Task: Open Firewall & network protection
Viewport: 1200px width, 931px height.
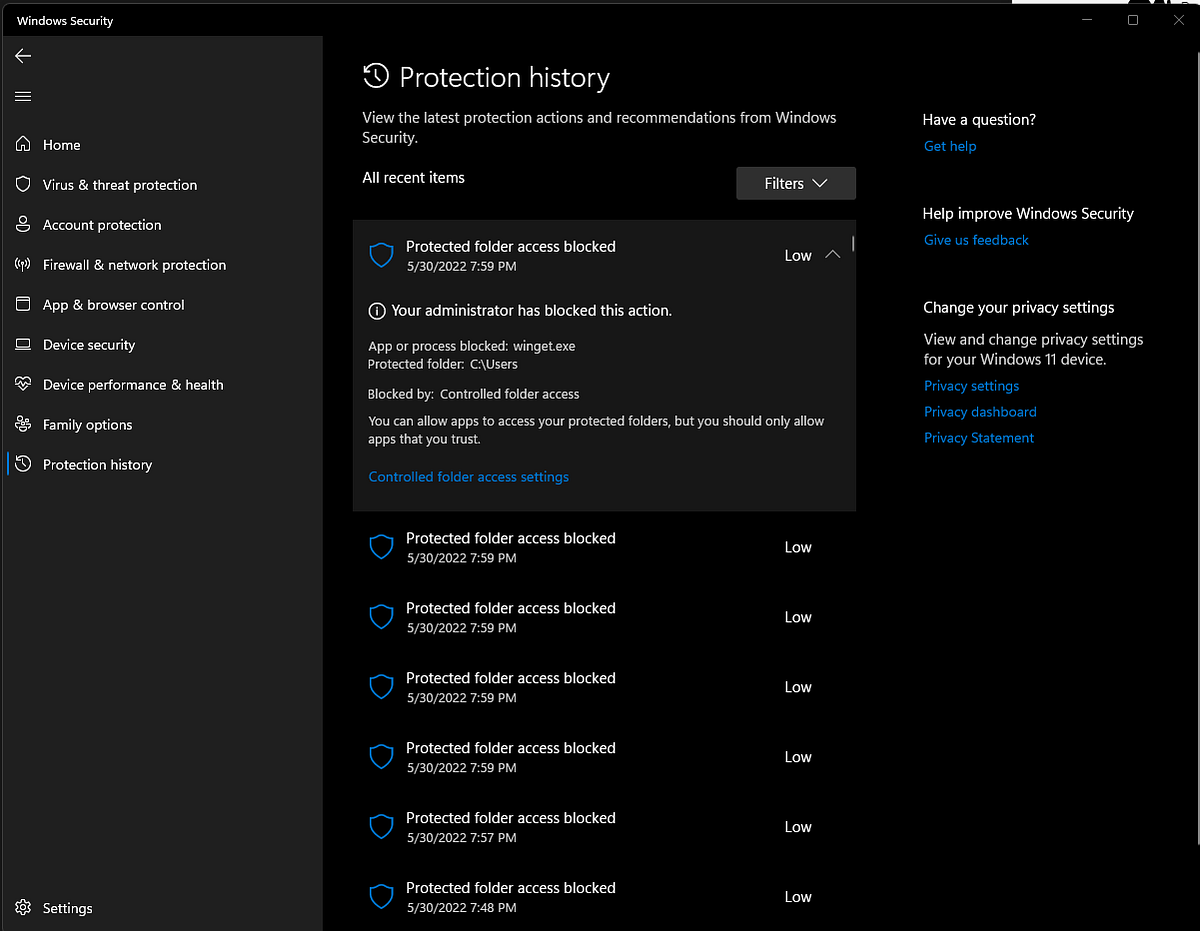Action: tap(133, 264)
